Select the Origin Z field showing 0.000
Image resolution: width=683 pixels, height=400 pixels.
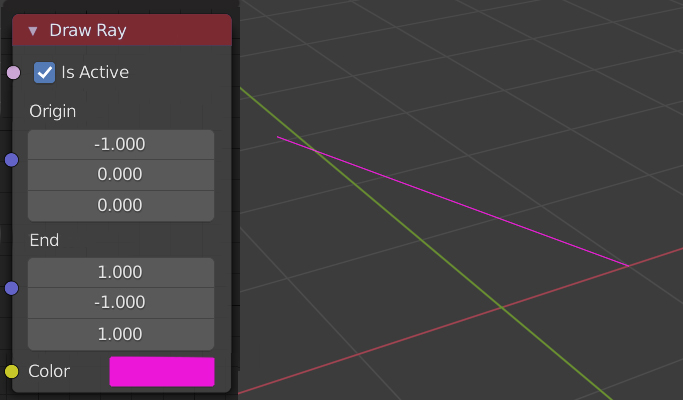(121, 206)
